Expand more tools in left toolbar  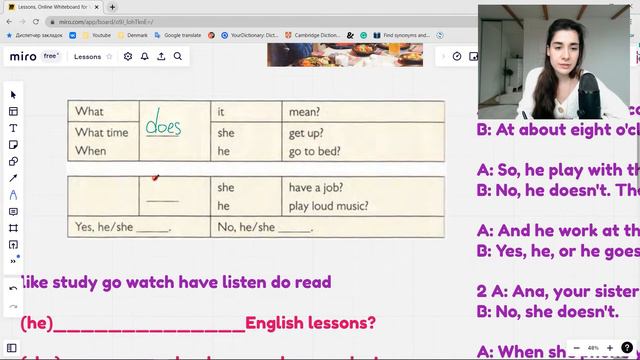[x=13, y=261]
